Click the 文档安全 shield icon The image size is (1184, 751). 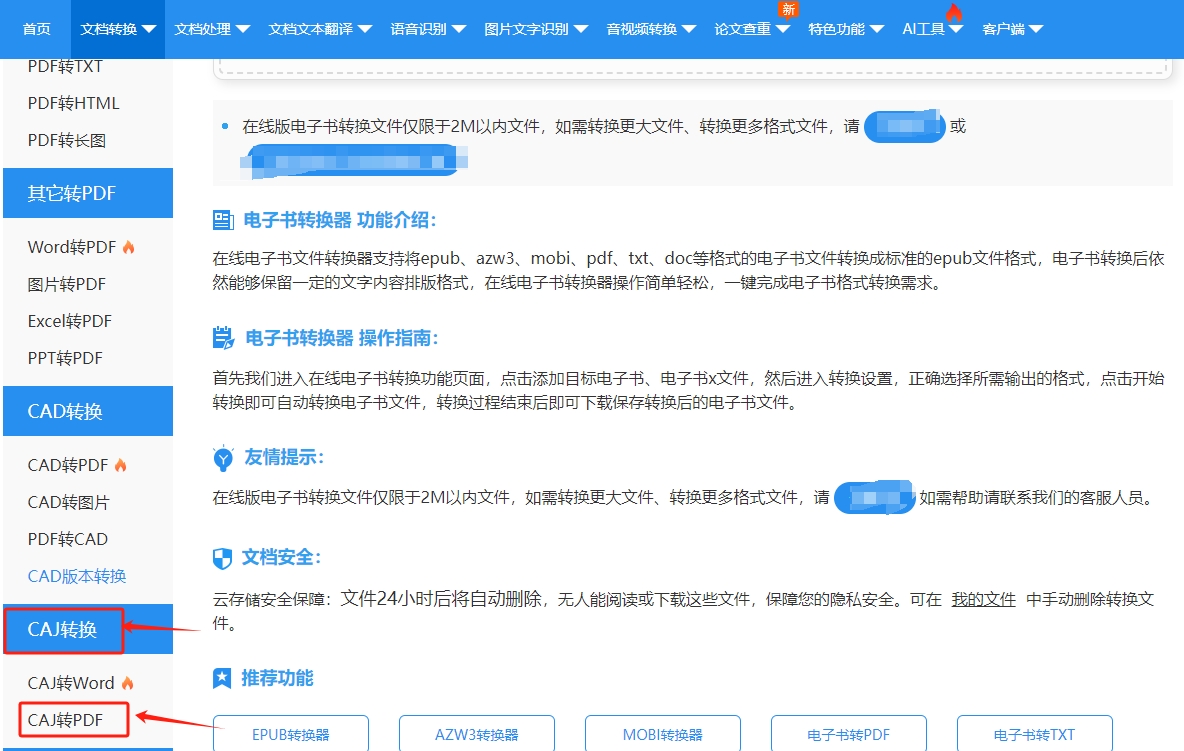click(222, 559)
